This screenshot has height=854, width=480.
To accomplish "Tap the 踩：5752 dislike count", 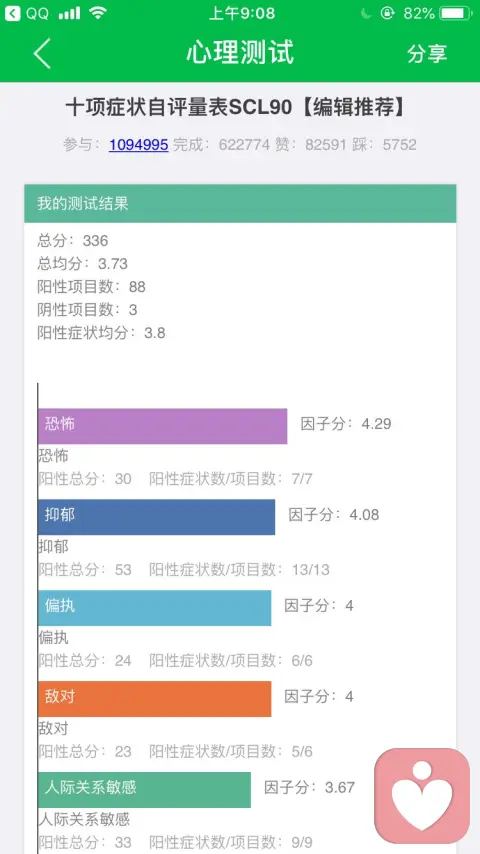I will (384, 144).
